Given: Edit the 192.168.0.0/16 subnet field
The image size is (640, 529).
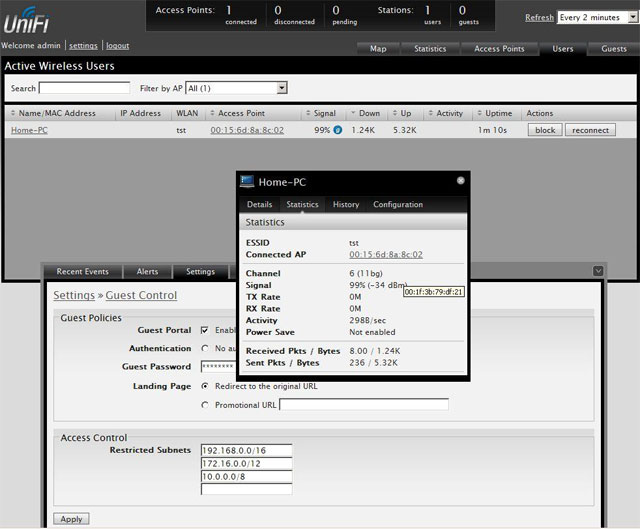Looking at the screenshot, I should 247,450.
